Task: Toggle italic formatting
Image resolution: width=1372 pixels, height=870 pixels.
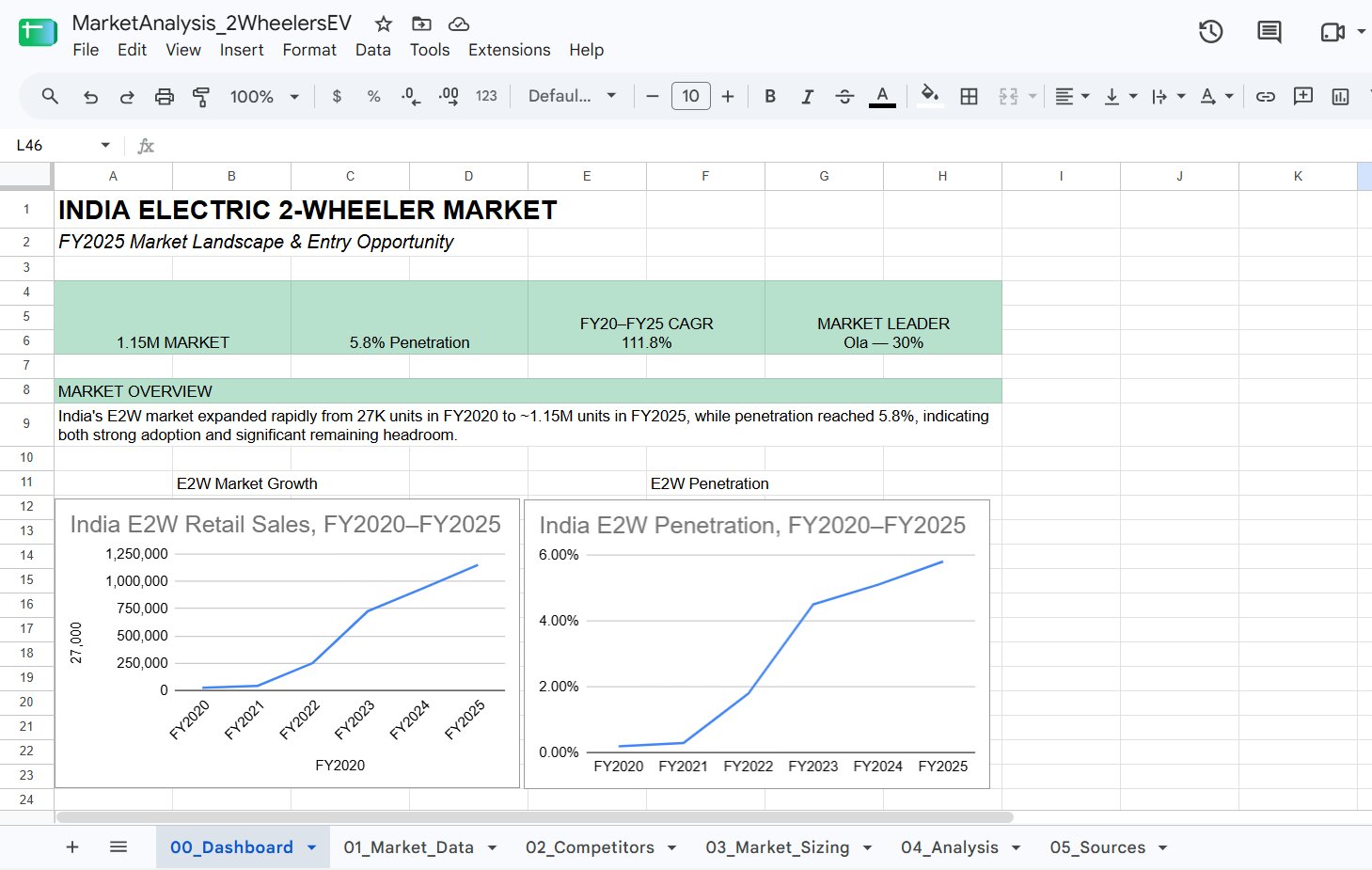Action: click(807, 96)
